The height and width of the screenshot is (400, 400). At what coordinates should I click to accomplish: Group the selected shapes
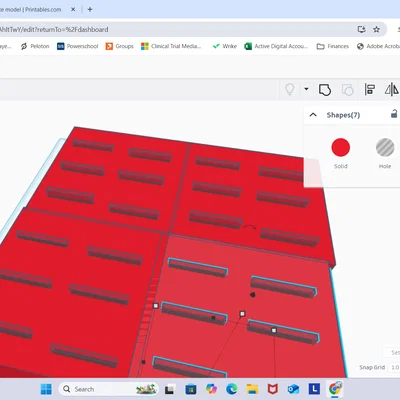(x=325, y=90)
